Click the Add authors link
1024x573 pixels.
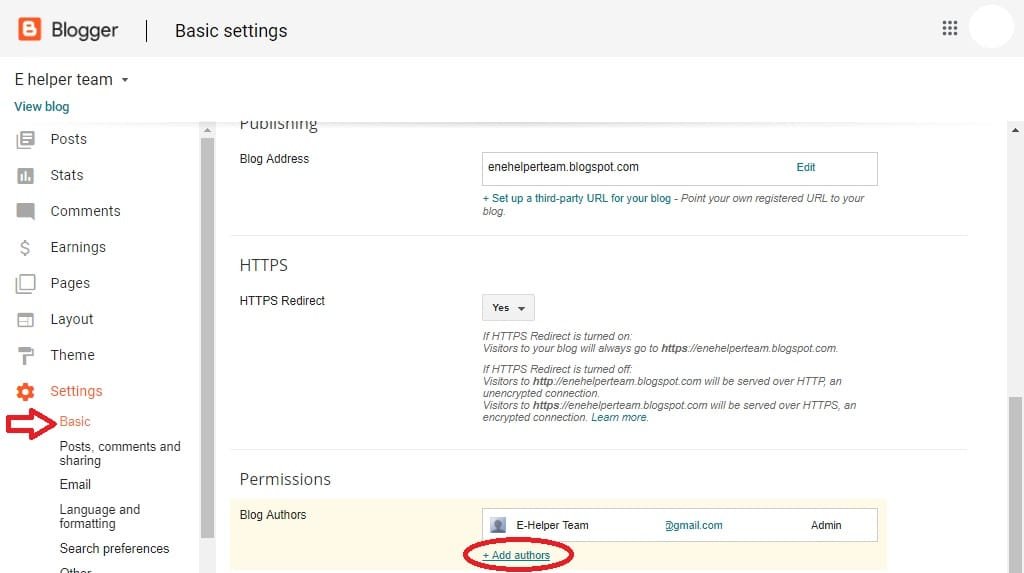[516, 555]
